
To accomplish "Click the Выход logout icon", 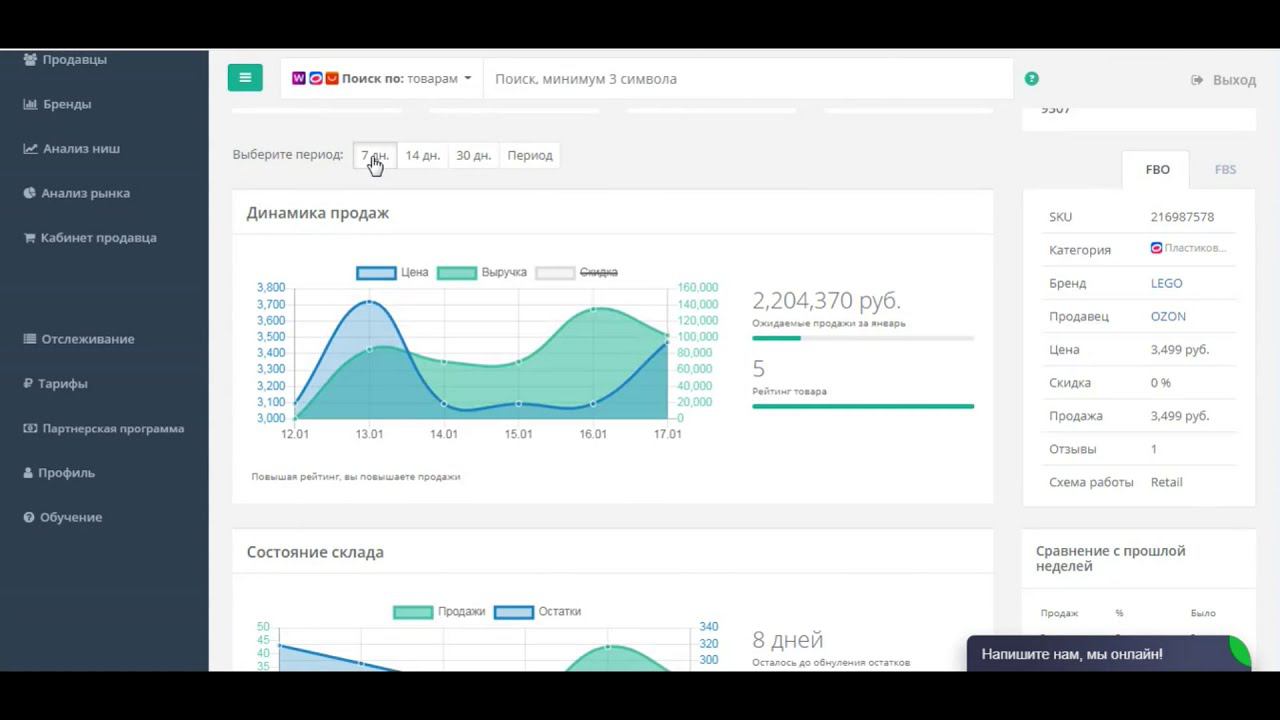I will pyautogui.click(x=1197, y=80).
